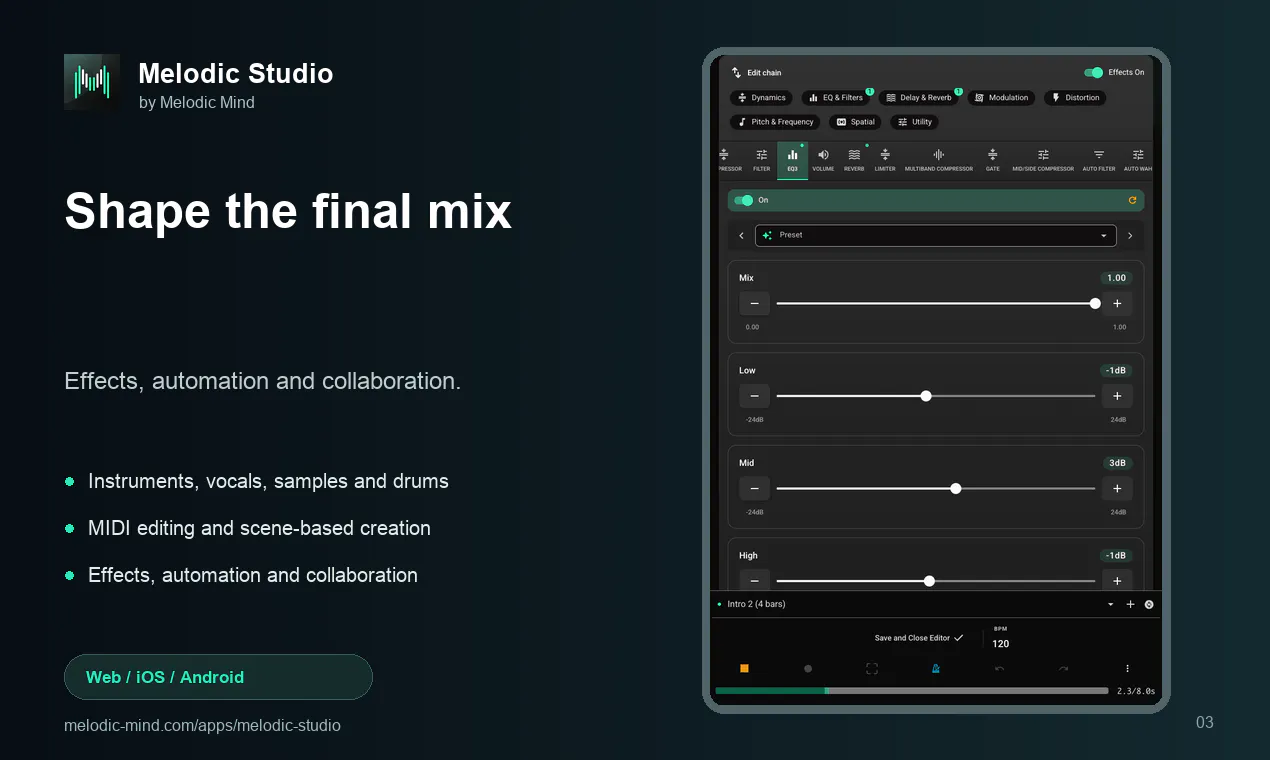Open the Volume effect tab
Image resolution: width=1270 pixels, height=760 pixels.
(x=823, y=160)
